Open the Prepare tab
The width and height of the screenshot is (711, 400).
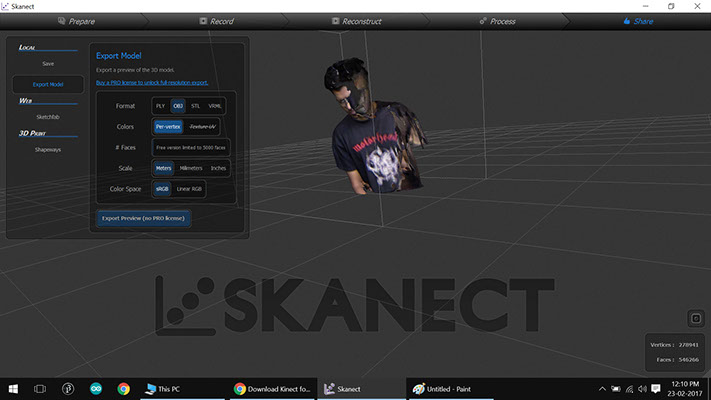point(76,21)
